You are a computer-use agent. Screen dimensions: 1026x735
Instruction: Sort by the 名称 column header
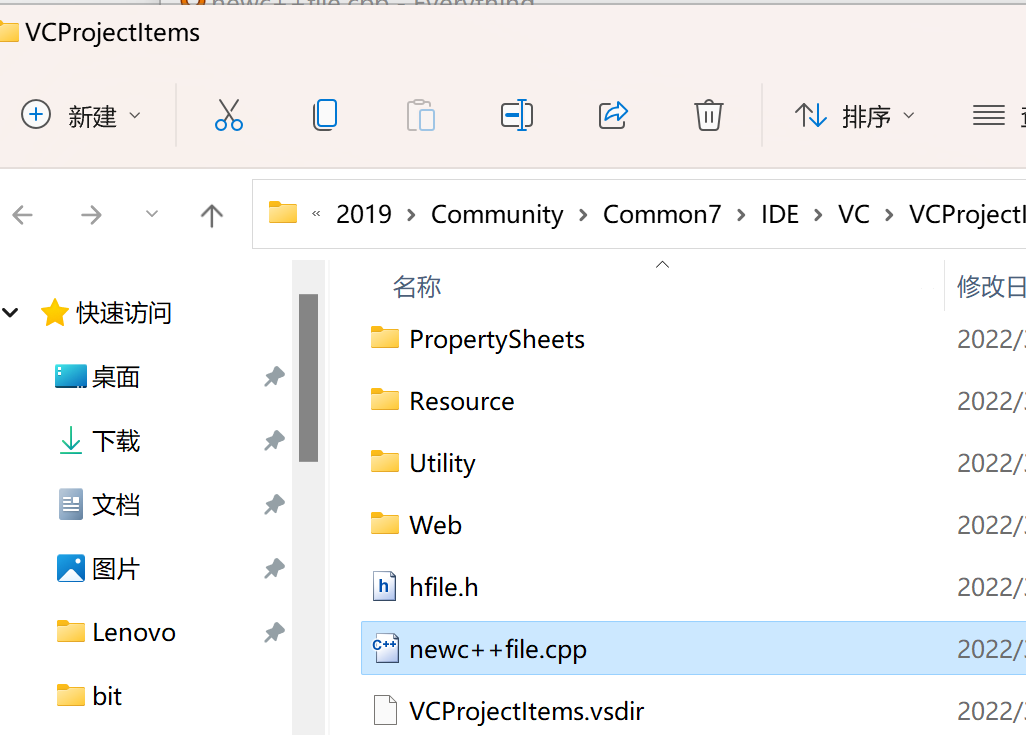pos(417,287)
